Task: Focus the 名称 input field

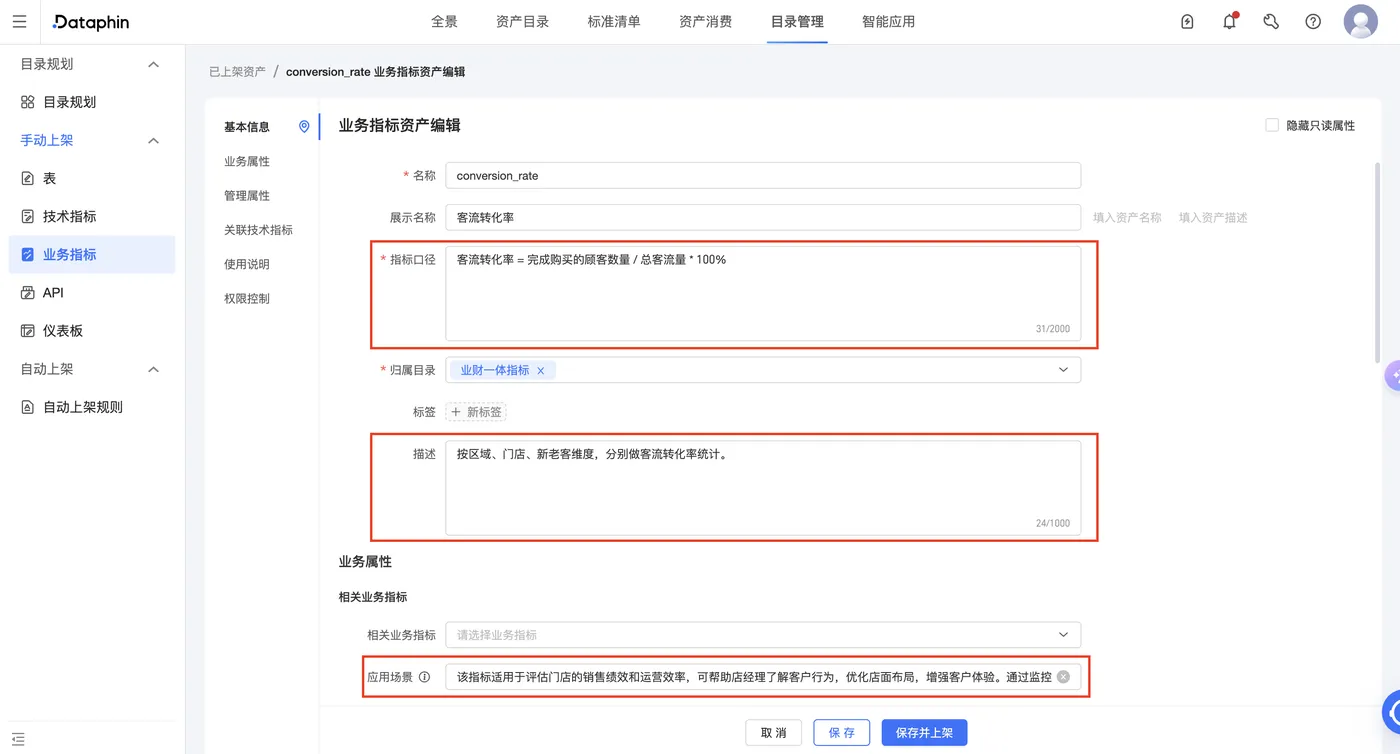Action: (x=763, y=175)
